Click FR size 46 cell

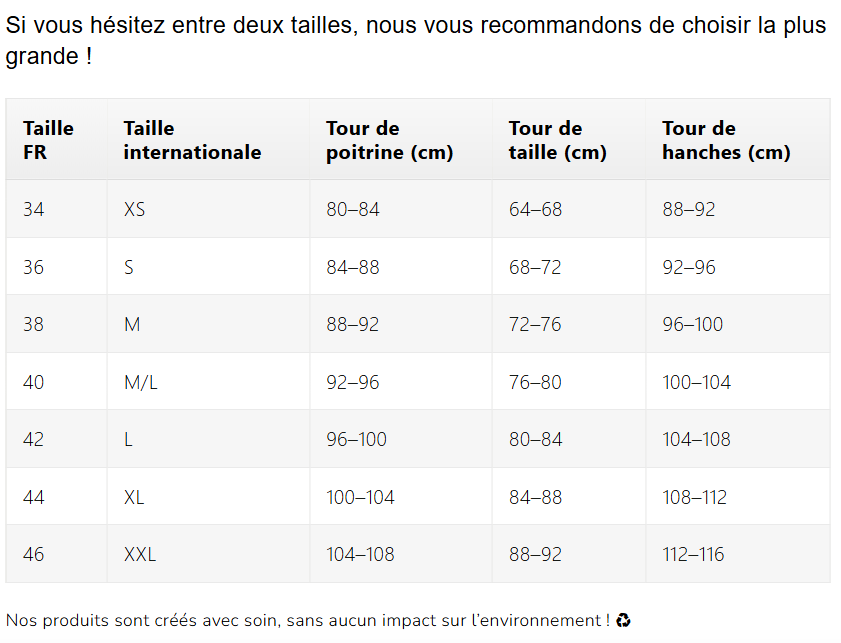tap(34, 554)
